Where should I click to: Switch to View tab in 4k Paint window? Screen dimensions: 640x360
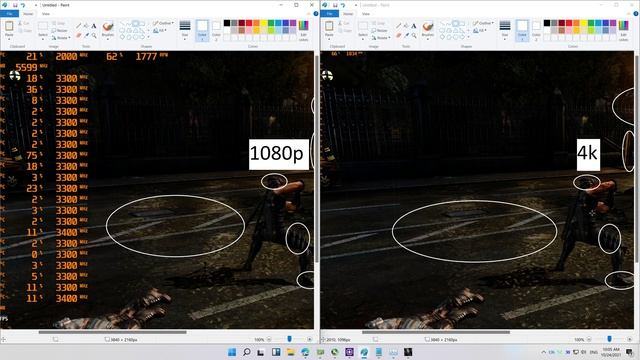pos(366,13)
